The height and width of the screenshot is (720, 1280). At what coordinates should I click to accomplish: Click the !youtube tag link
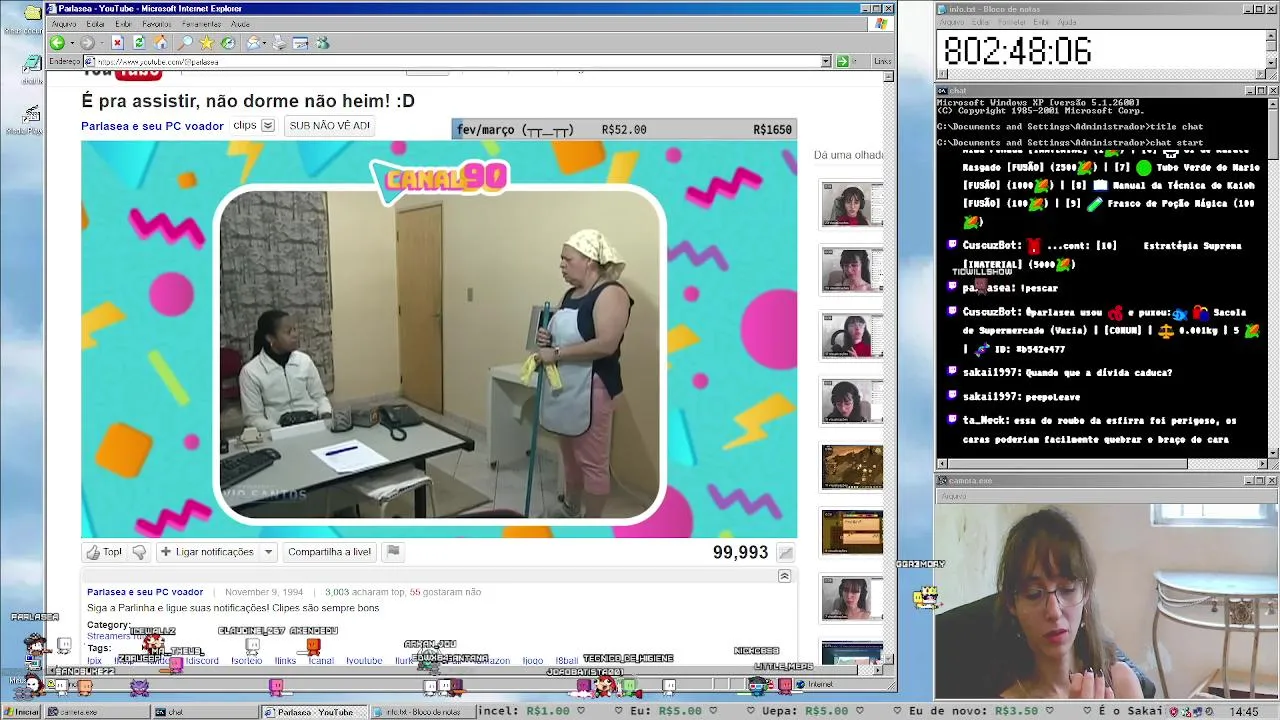pos(364,661)
